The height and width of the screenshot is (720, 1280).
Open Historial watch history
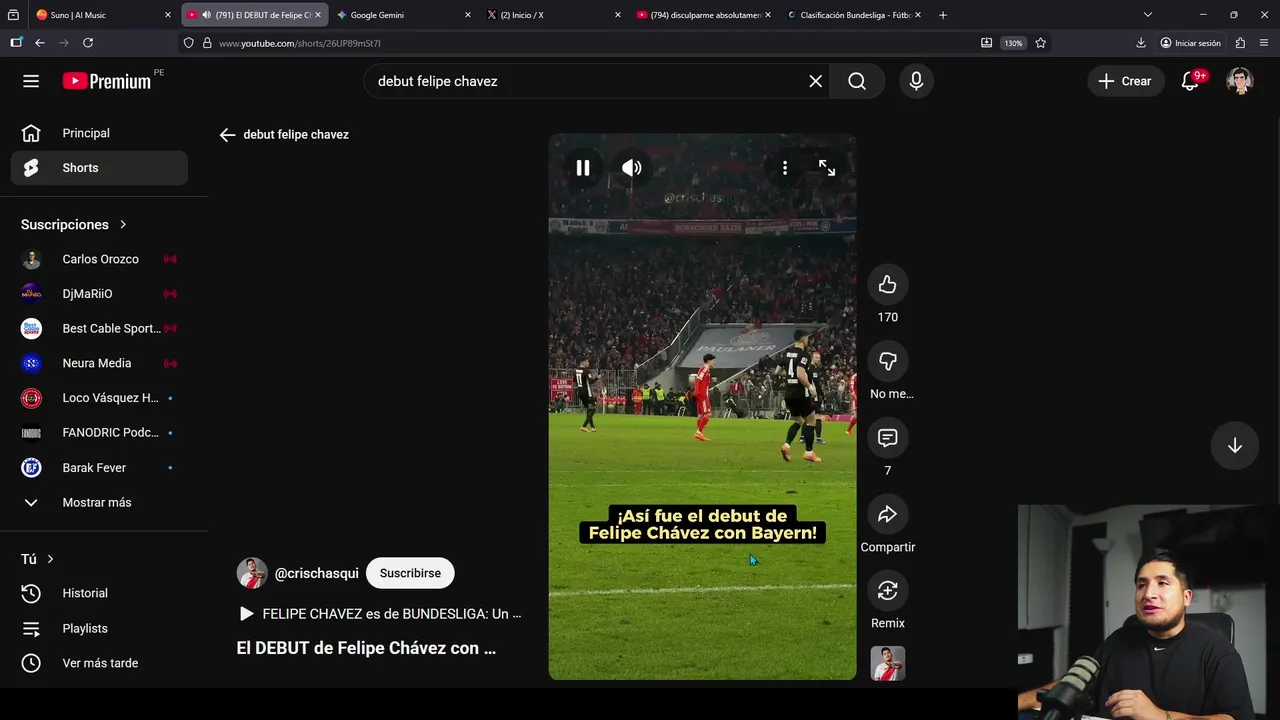[x=99, y=593]
